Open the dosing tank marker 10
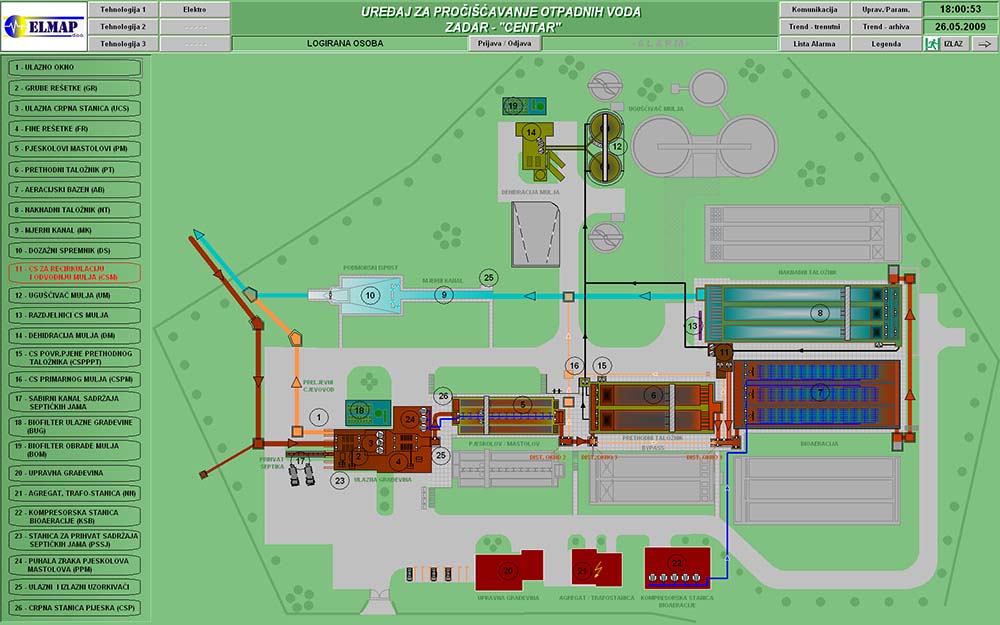The height and width of the screenshot is (625, 1000). coord(369,295)
